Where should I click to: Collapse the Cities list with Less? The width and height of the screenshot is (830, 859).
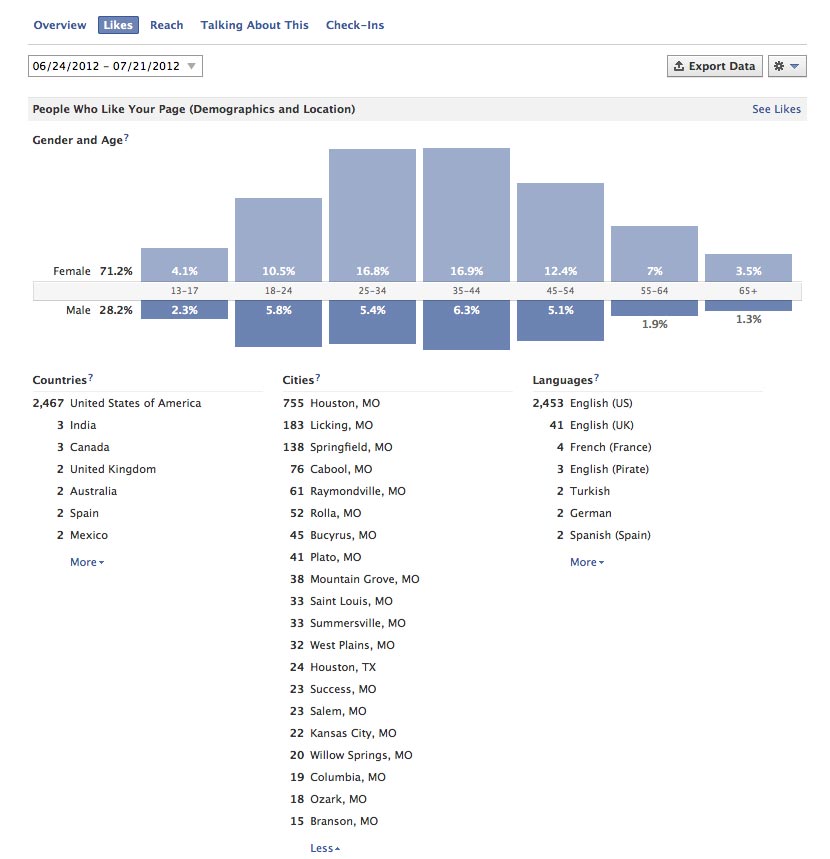(324, 849)
